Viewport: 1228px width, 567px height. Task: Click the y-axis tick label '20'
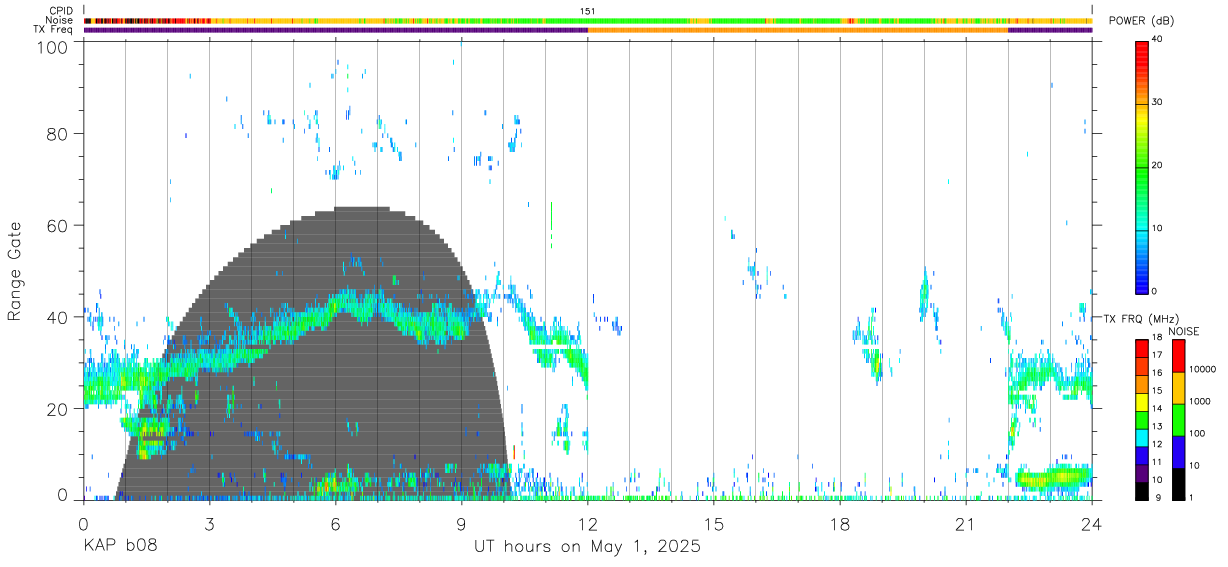[57, 408]
